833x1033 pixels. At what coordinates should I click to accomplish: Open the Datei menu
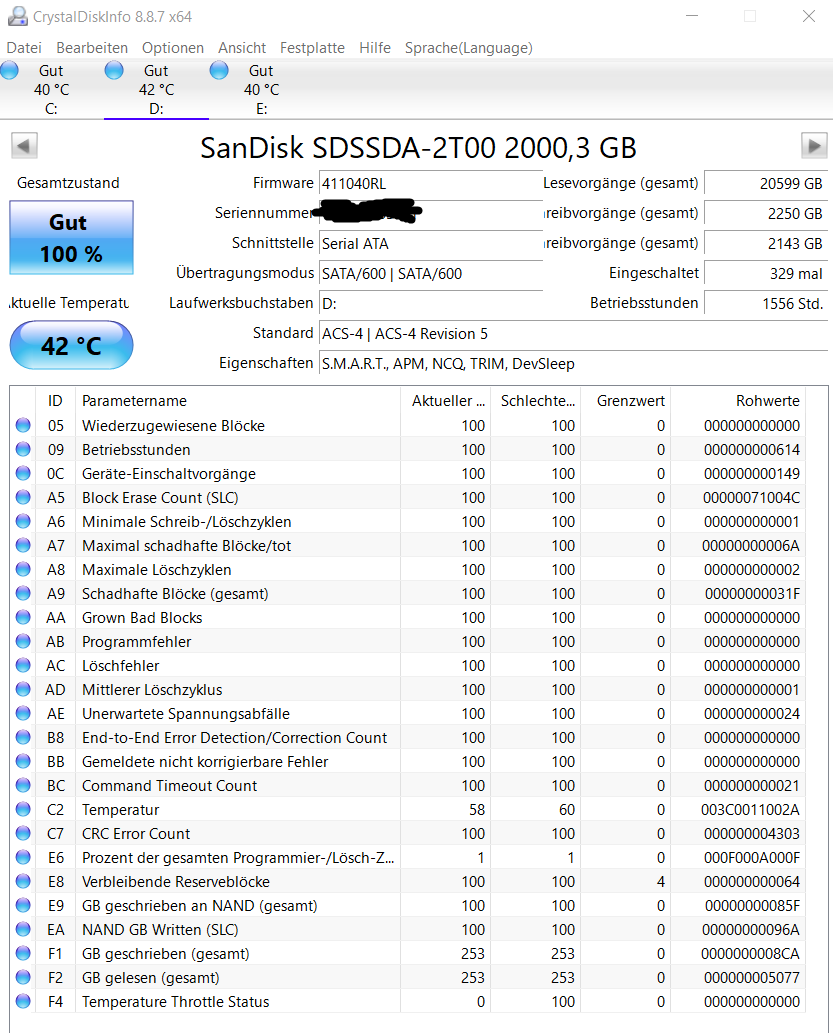[x=24, y=47]
